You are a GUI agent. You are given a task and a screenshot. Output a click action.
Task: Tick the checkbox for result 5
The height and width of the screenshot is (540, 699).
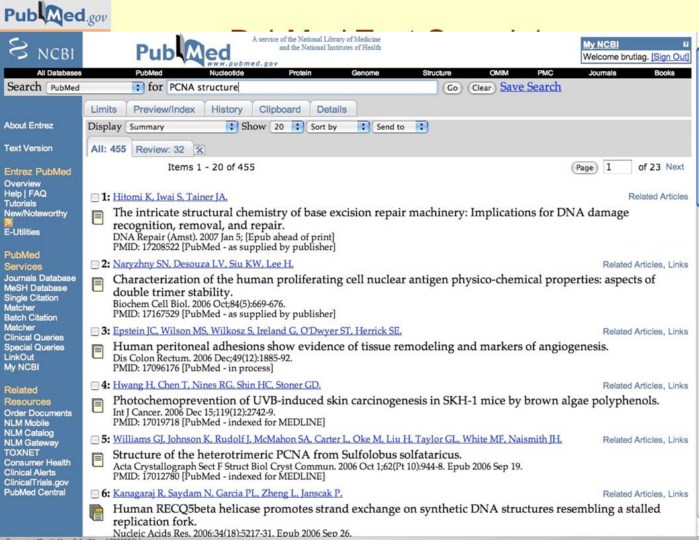[x=95, y=439]
